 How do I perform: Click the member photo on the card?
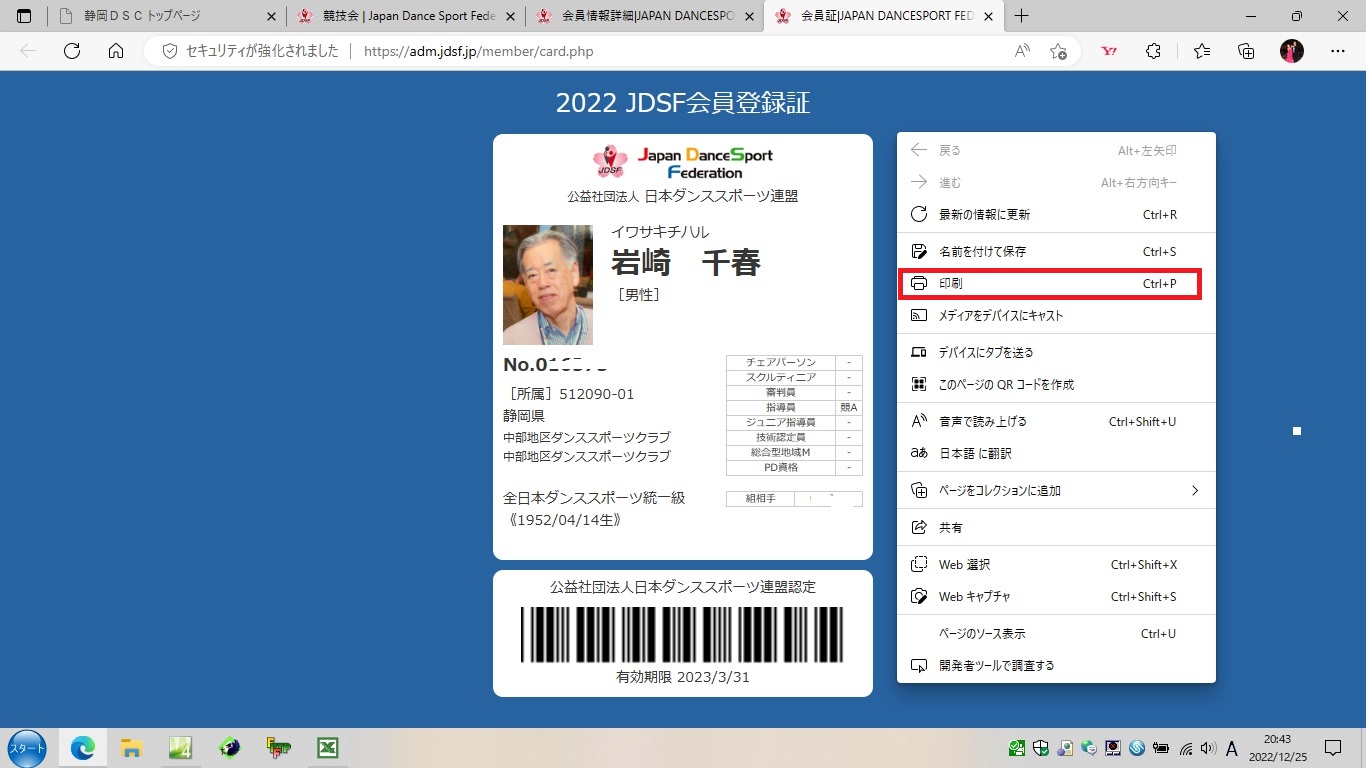[547, 284]
